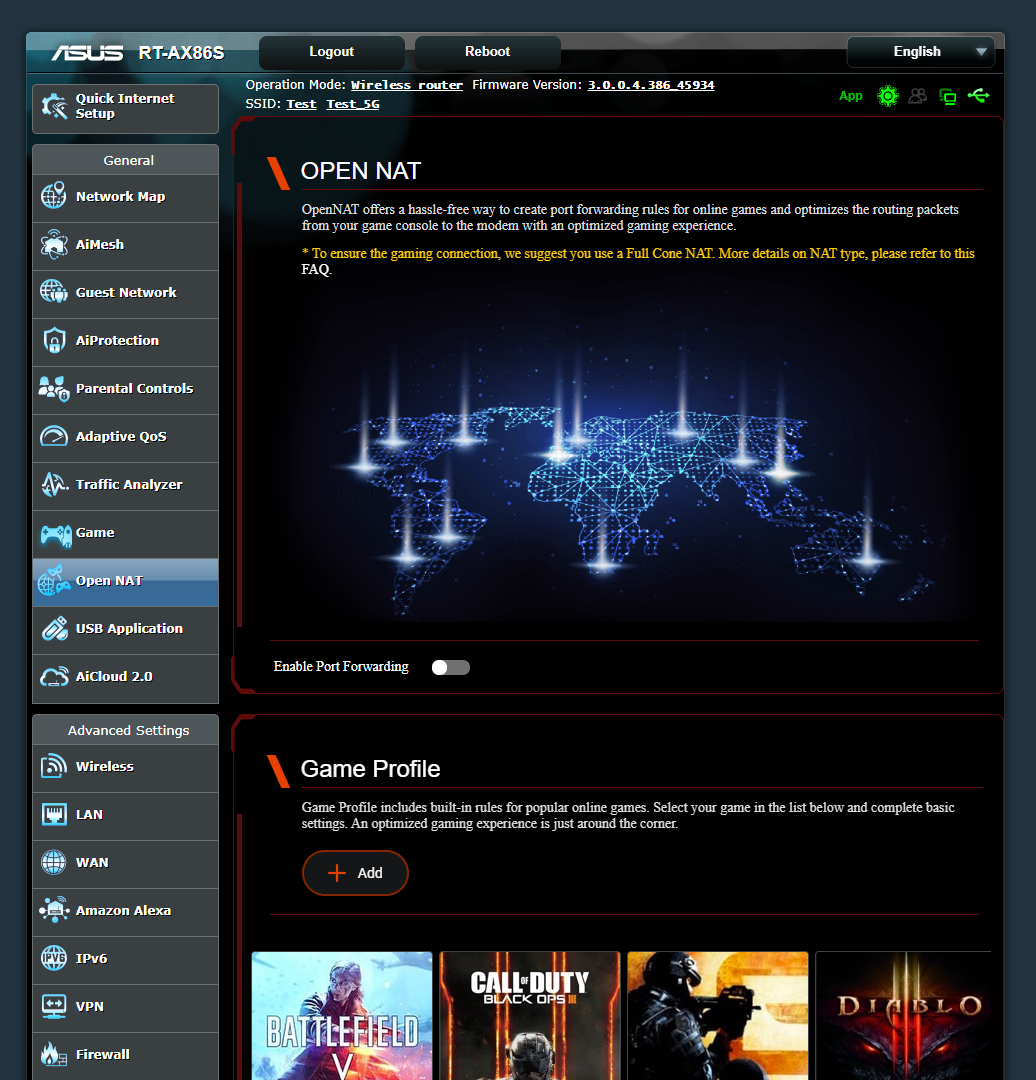Open the firmware version 3.0.0.4.386_45934 link
This screenshot has width=1036, height=1080.
click(x=650, y=84)
